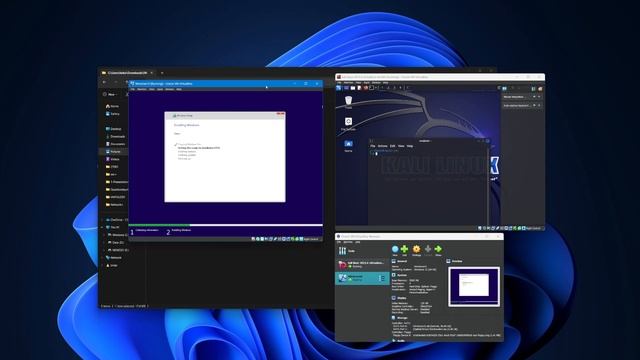
Task: Open File menu in the Kali terminal window
Action: point(372,146)
